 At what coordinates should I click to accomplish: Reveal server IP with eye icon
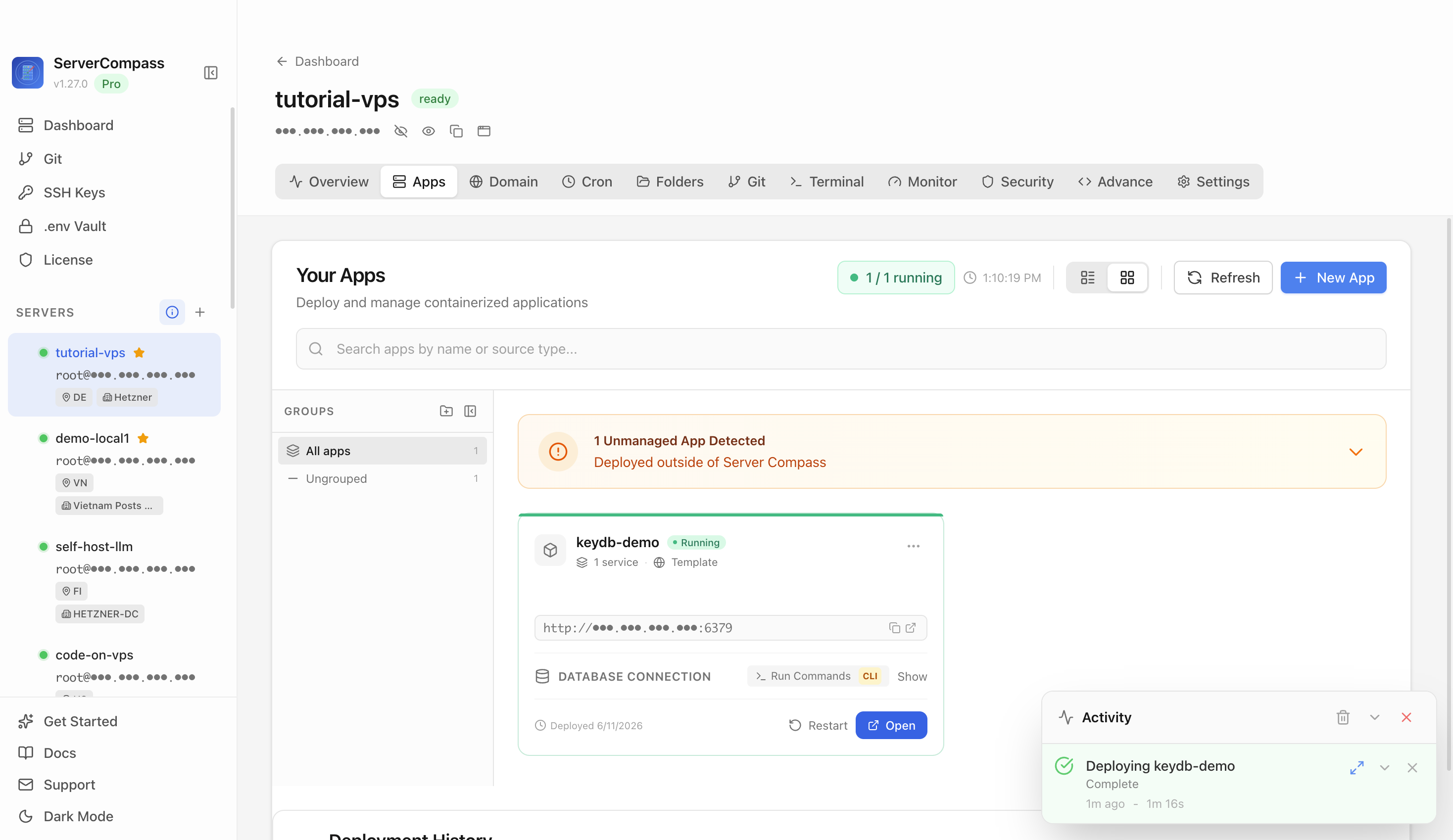[x=429, y=131]
